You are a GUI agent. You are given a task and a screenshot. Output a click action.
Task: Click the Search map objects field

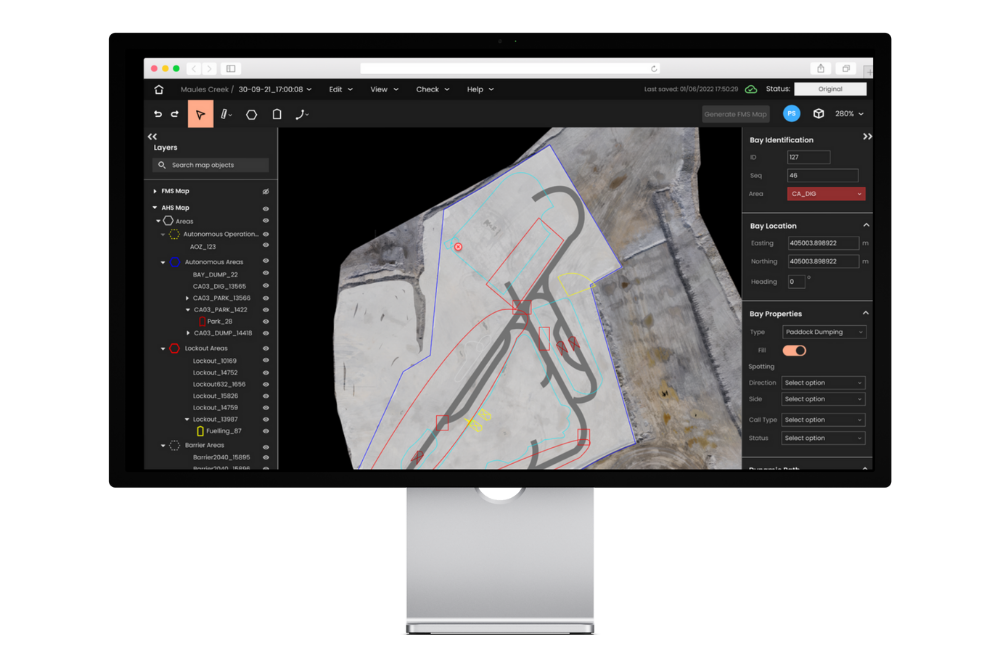point(212,165)
